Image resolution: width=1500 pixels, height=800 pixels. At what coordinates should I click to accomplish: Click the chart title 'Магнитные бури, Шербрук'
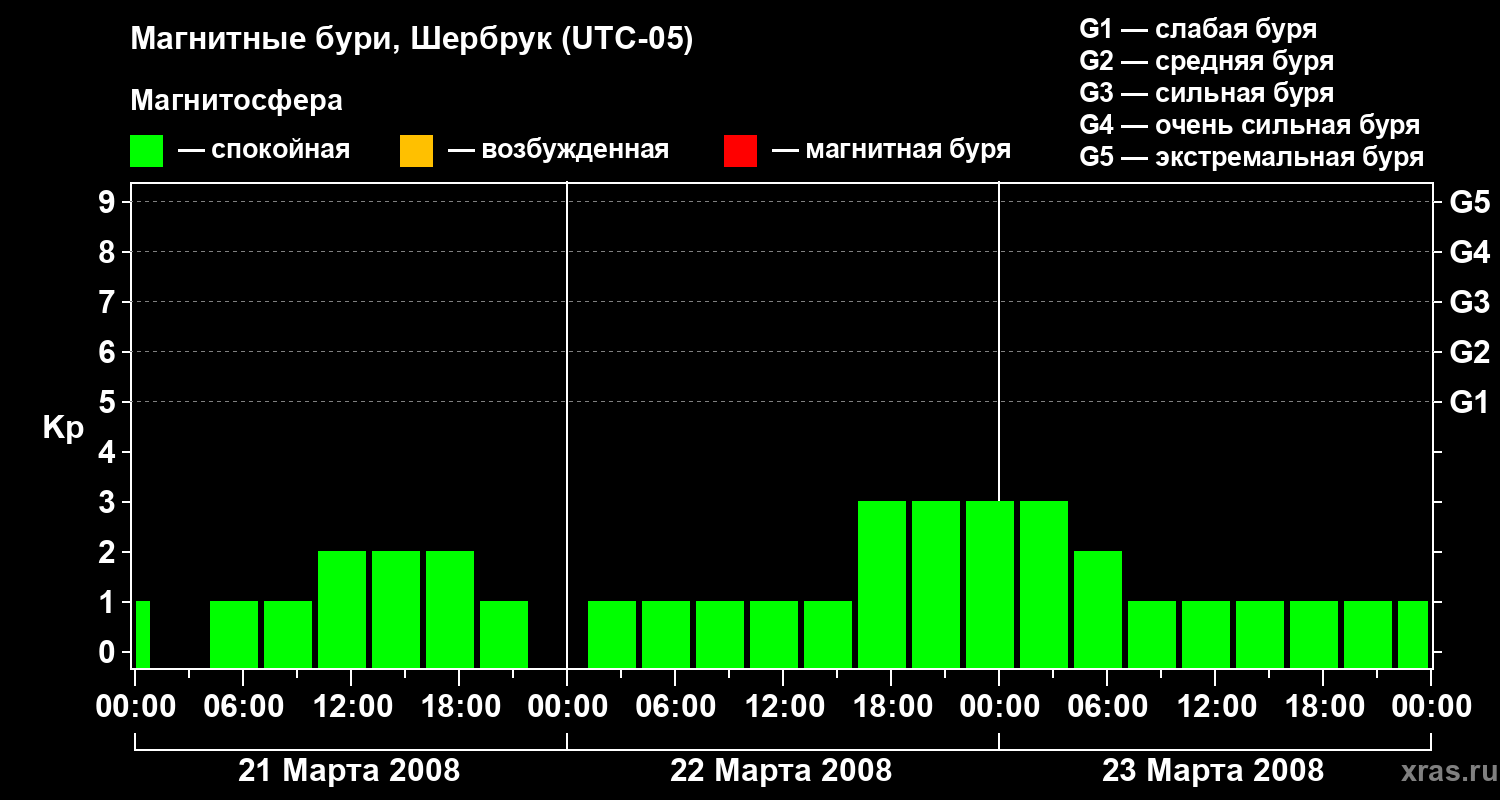(x=341, y=41)
